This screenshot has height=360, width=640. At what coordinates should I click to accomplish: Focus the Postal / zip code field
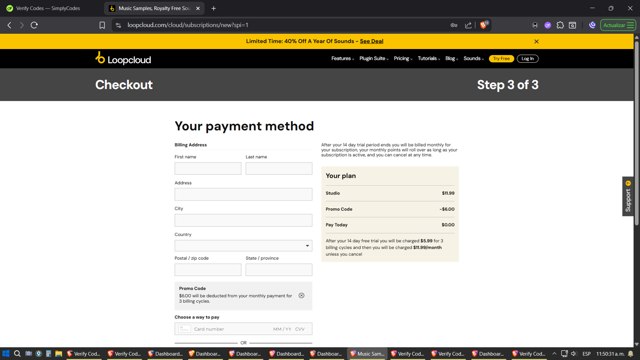pos(208,269)
